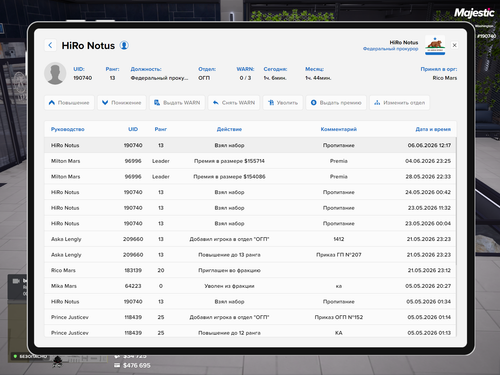Select the log row dated 23.05.2026 00:04
Image resolution: width=500 pixels, height=375 pixels.
click(250, 224)
